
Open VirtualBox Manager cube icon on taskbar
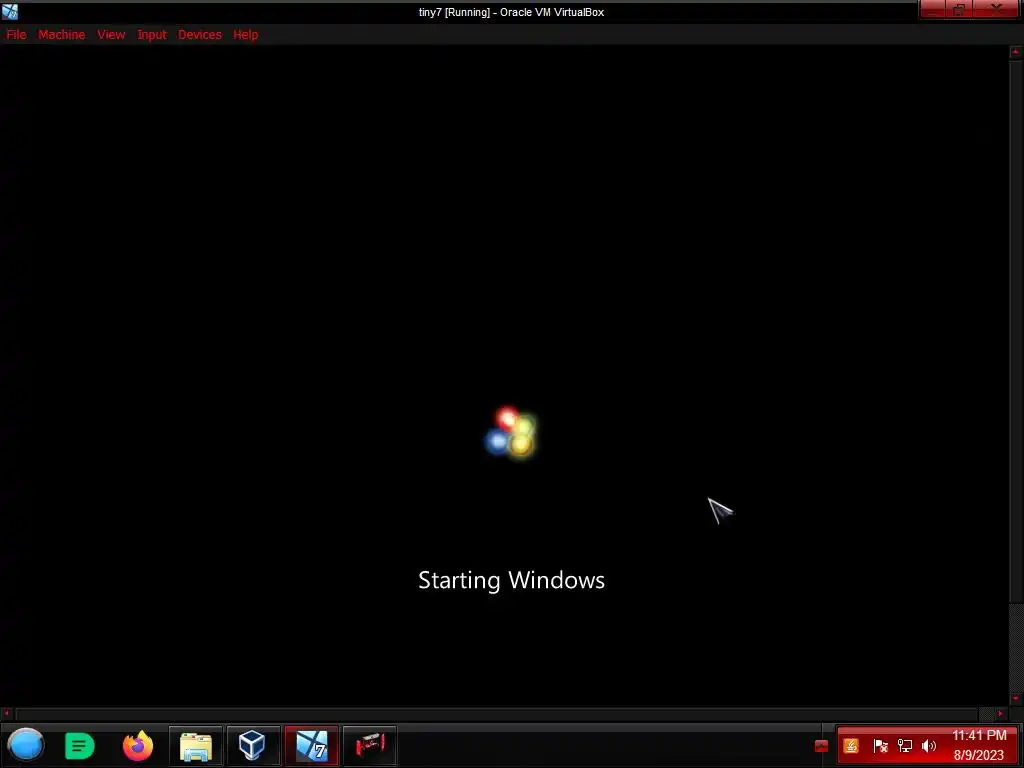click(x=253, y=746)
